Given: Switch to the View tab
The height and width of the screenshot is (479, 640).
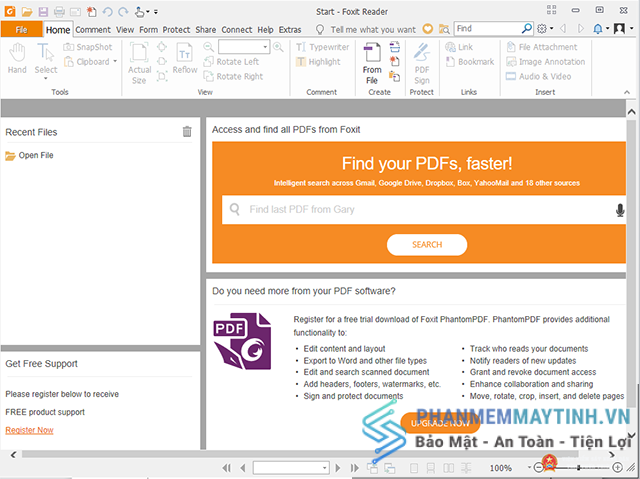Looking at the screenshot, I should pos(125,29).
